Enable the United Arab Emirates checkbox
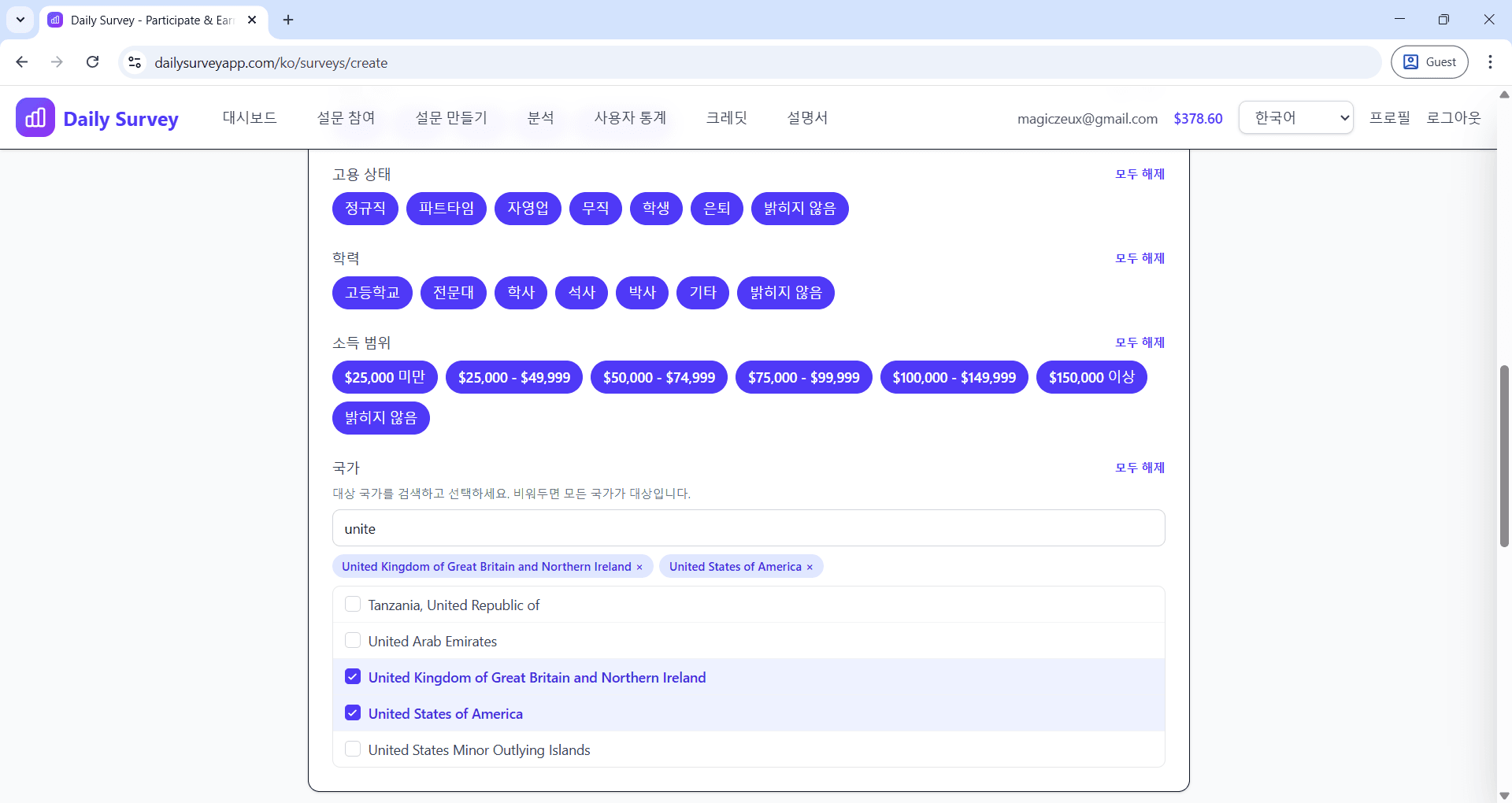 [x=353, y=641]
